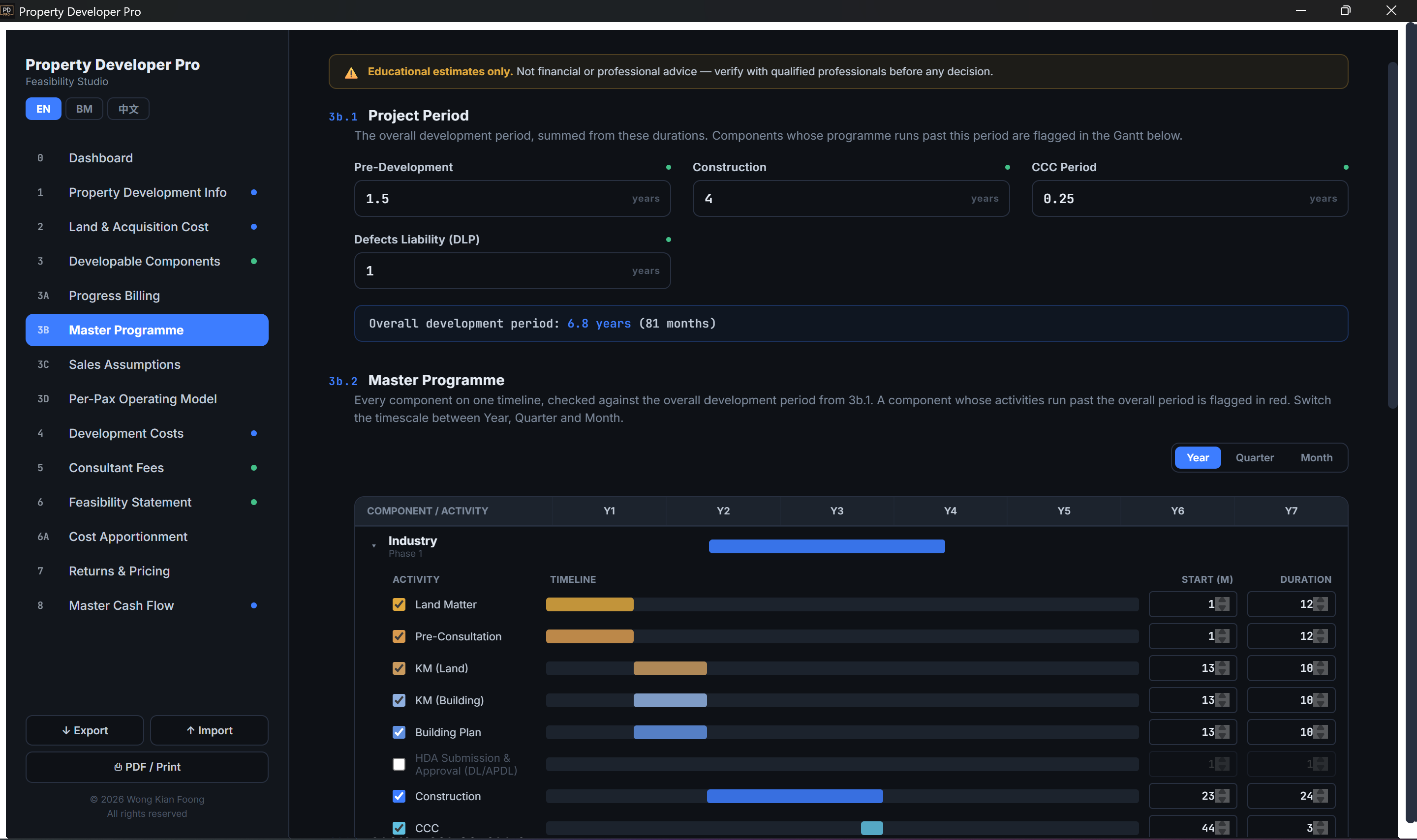Toggle the KM (Building) checkbox

(399, 700)
